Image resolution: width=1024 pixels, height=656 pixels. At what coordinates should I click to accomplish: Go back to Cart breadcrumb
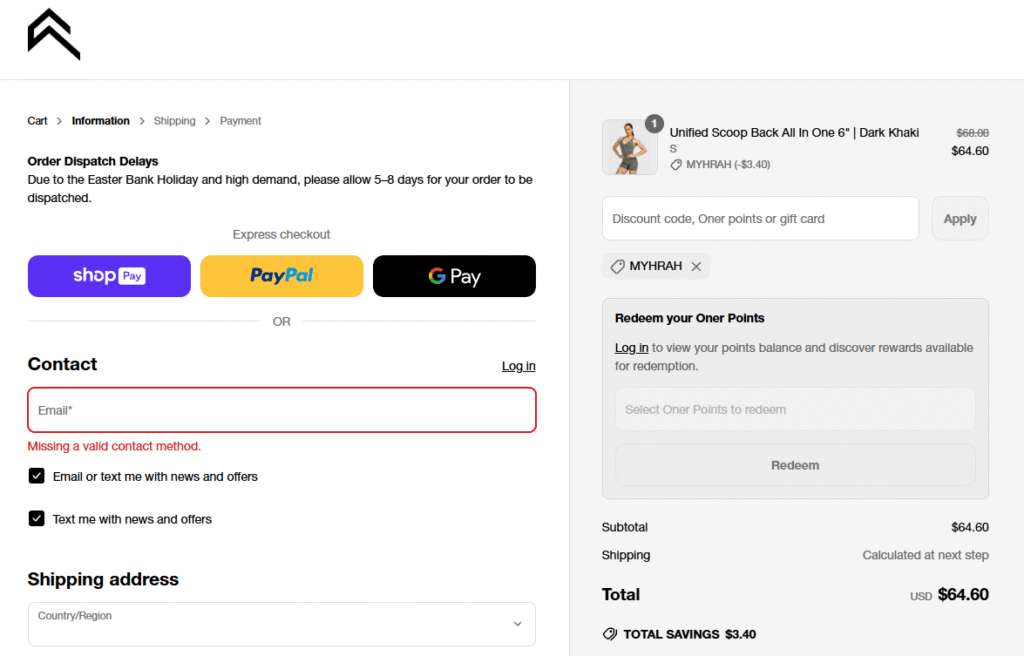click(37, 121)
